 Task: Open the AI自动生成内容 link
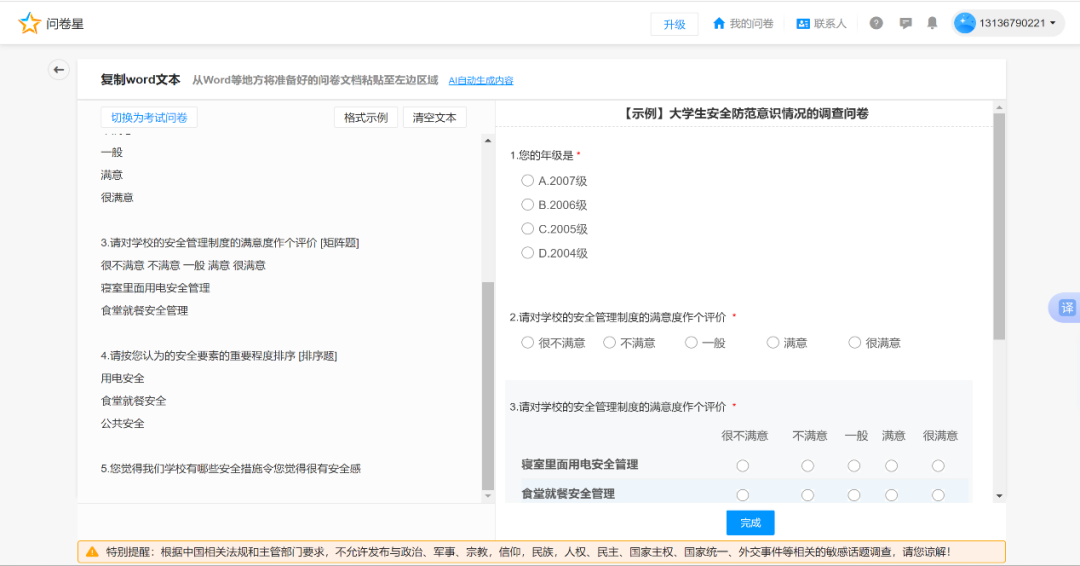[x=481, y=81]
